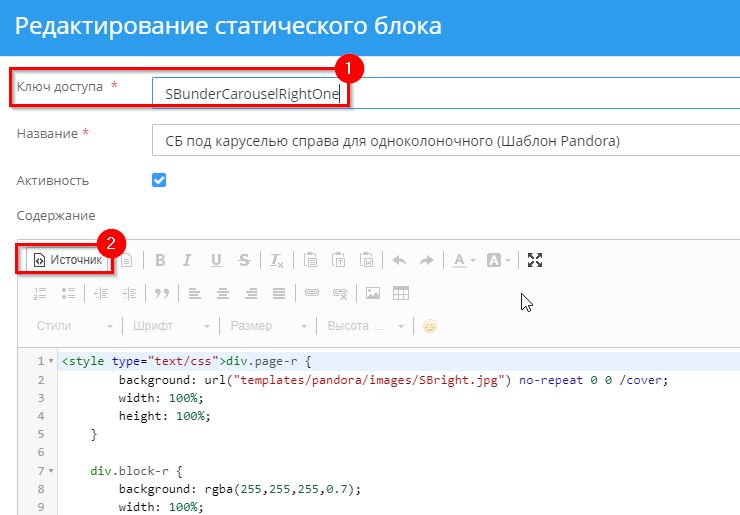740x515 pixels.
Task: Uncheck the Активность checkbox
Action: click(x=158, y=181)
